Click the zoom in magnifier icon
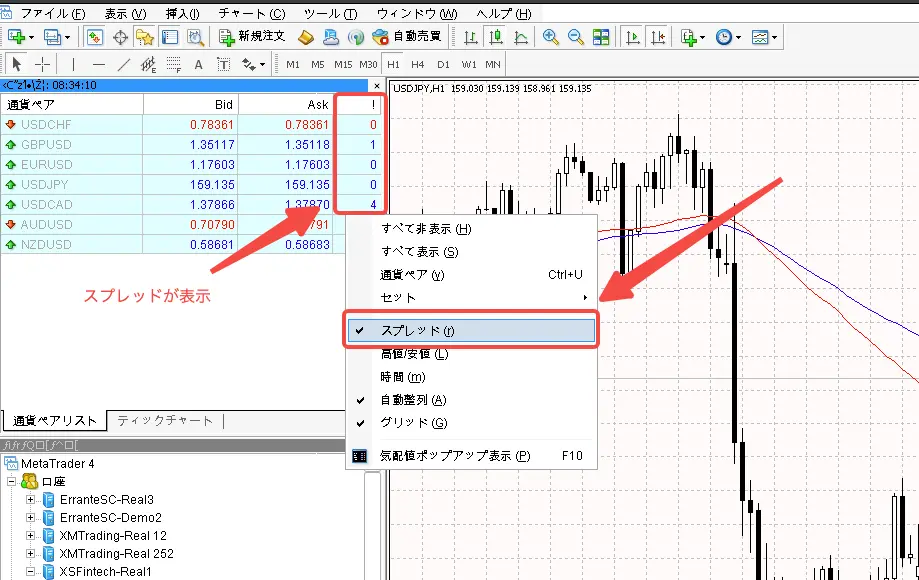The image size is (919, 580). coord(551,37)
